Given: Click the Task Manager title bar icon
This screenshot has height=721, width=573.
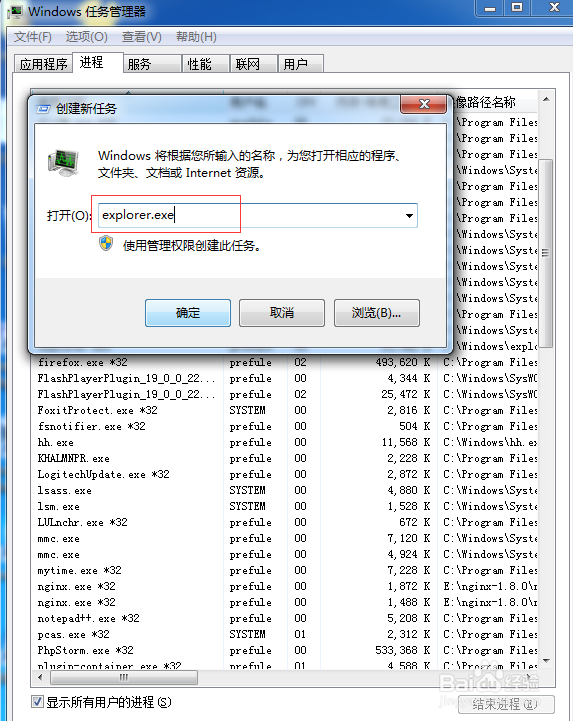Looking at the screenshot, I should click(14, 11).
